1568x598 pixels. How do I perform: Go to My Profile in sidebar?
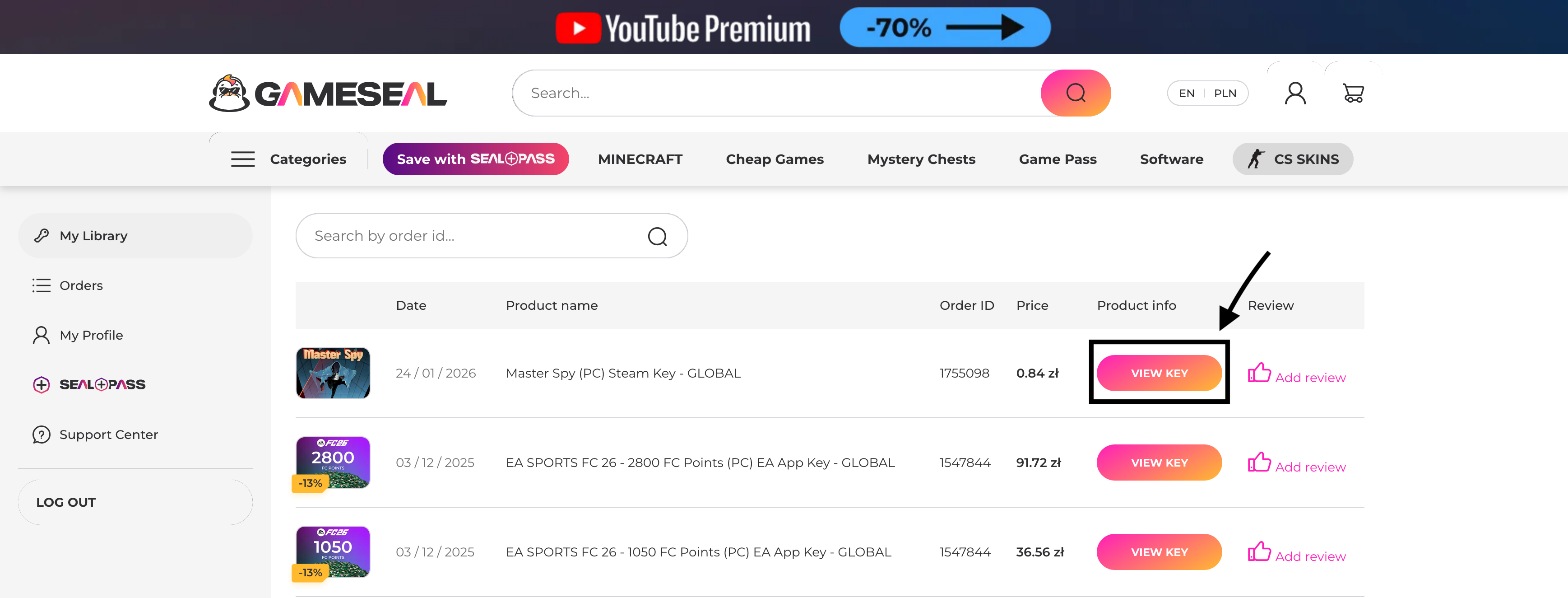[x=91, y=336]
